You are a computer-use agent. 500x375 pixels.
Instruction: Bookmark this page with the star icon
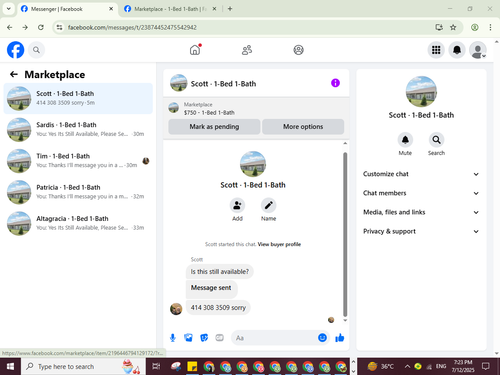[x=453, y=27]
